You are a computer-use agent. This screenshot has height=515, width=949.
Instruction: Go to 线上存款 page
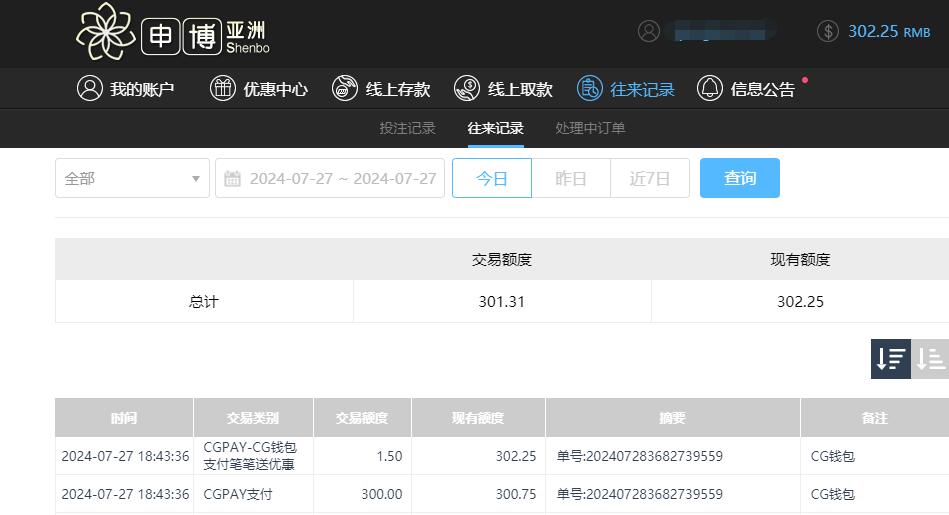381,89
